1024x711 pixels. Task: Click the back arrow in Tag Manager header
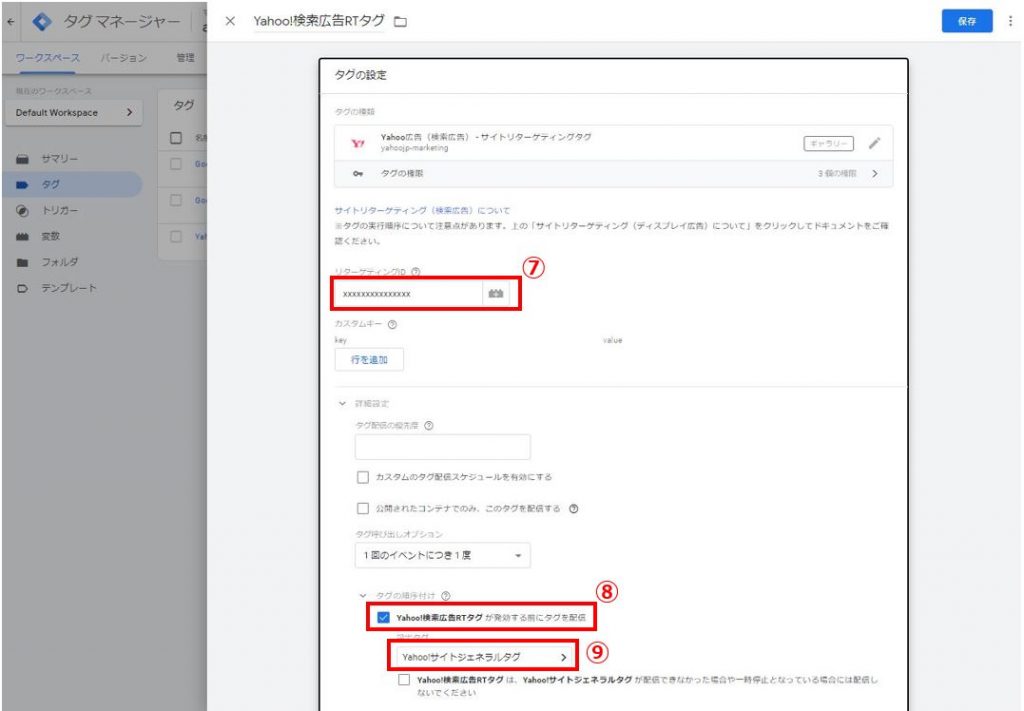pos(10,22)
